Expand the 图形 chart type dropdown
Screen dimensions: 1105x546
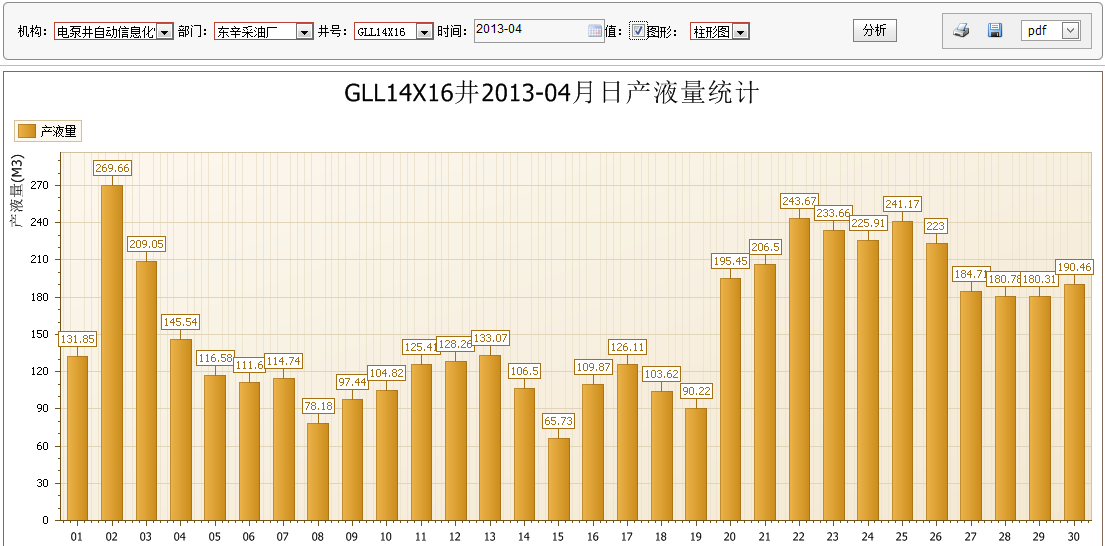(740, 32)
